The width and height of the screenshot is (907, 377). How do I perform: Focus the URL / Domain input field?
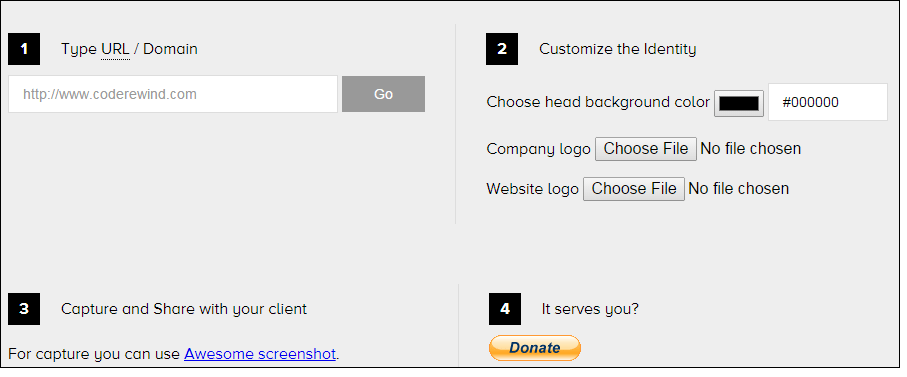pyautogui.click(x=173, y=94)
